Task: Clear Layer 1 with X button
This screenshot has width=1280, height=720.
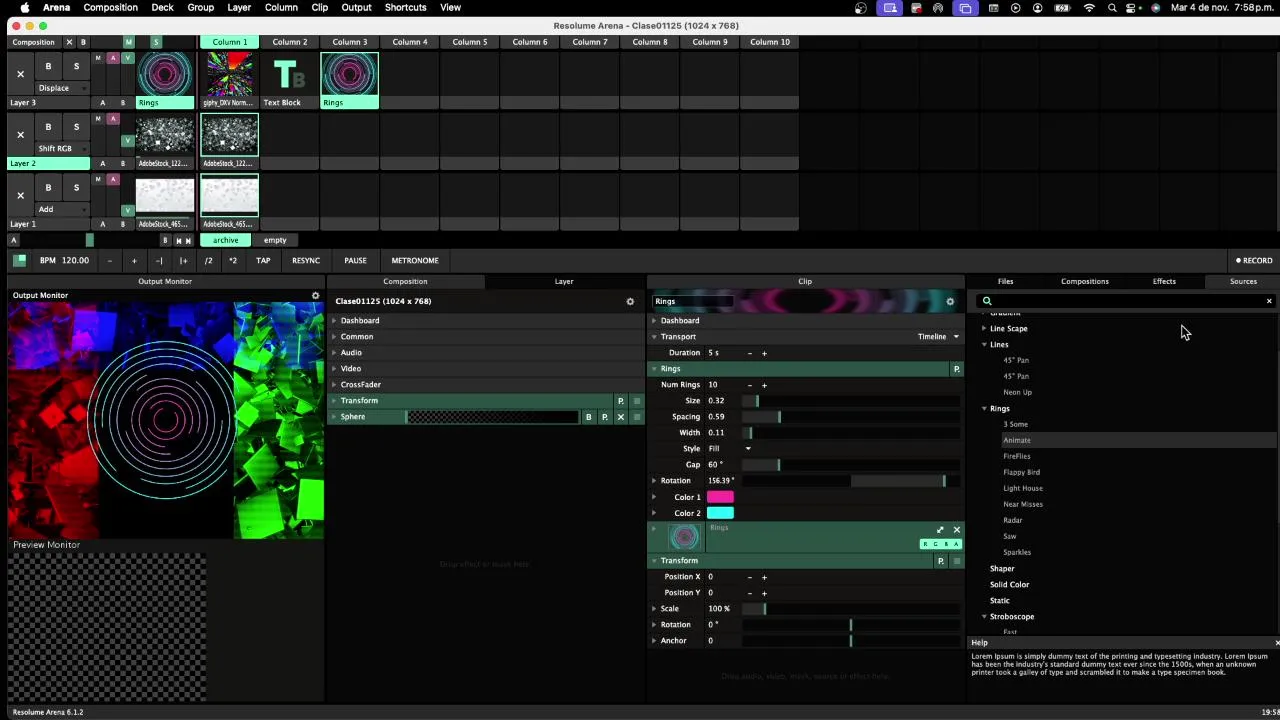Action: (20, 195)
